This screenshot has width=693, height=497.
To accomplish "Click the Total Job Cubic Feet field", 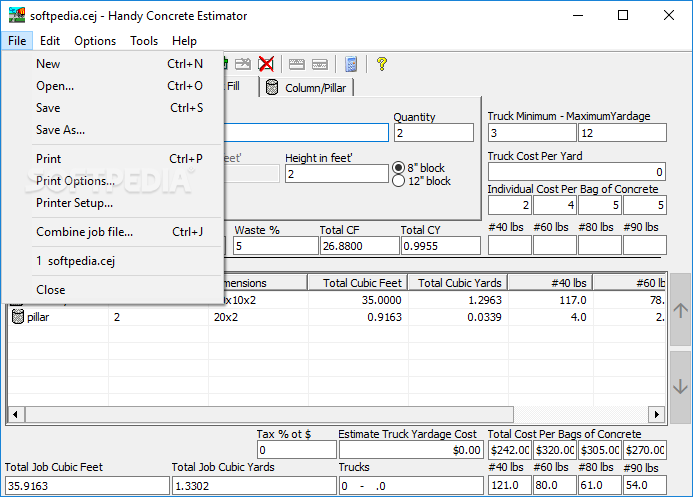I will 87,486.
